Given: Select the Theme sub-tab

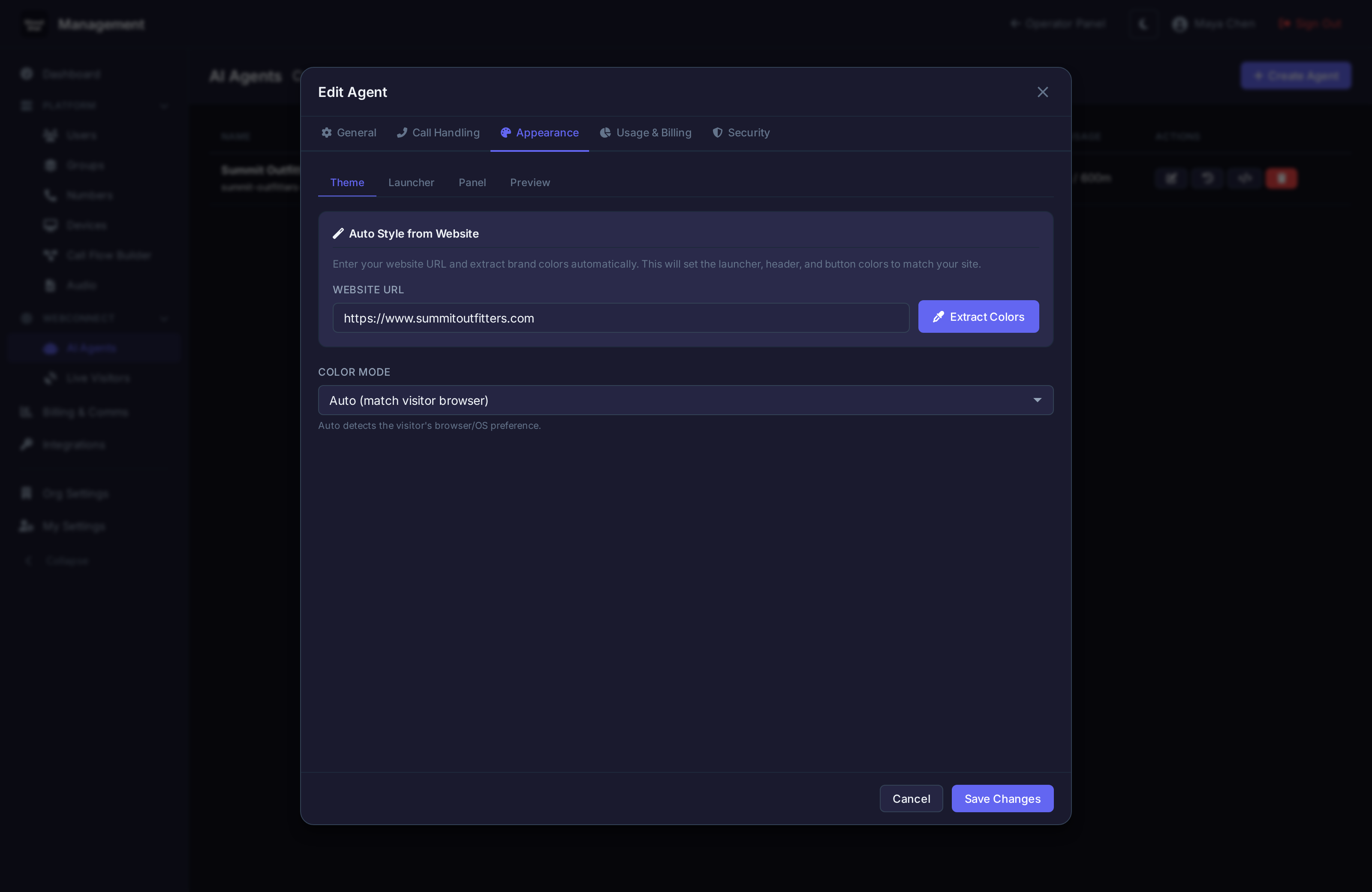Looking at the screenshot, I should [347, 182].
